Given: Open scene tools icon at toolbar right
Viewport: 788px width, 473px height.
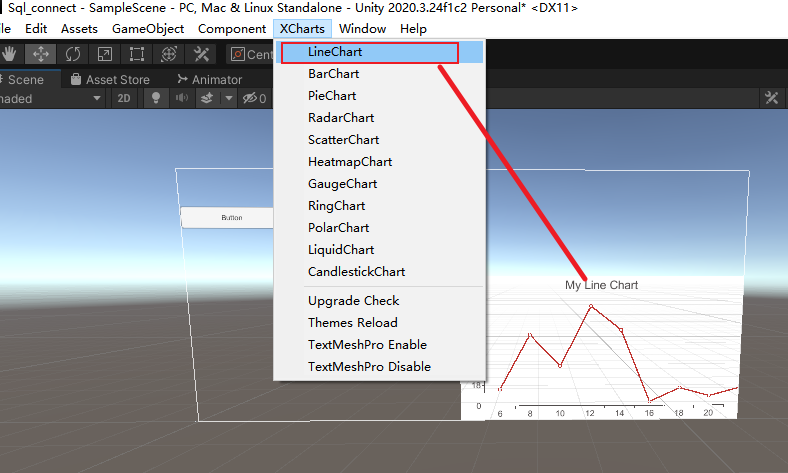Looking at the screenshot, I should coord(771,98).
